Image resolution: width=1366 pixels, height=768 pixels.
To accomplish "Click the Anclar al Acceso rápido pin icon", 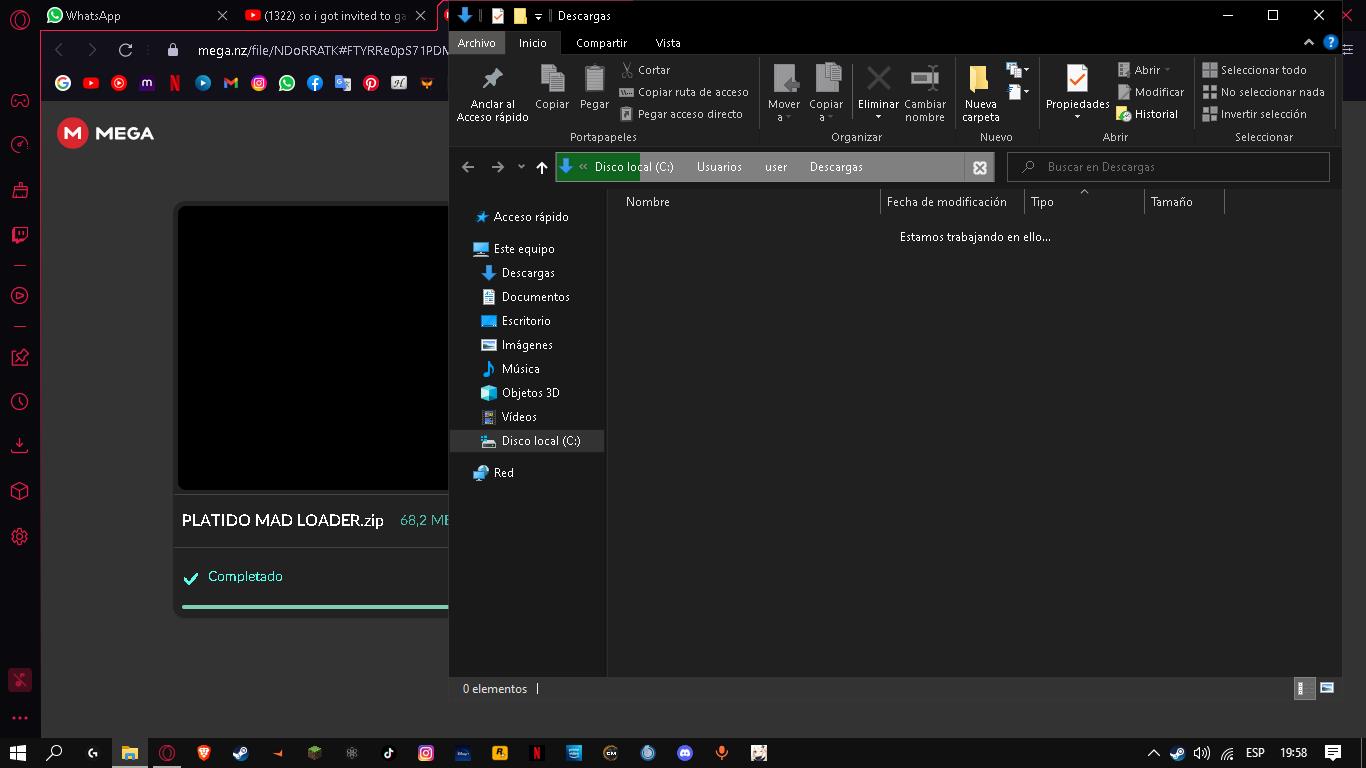I will pos(492,79).
